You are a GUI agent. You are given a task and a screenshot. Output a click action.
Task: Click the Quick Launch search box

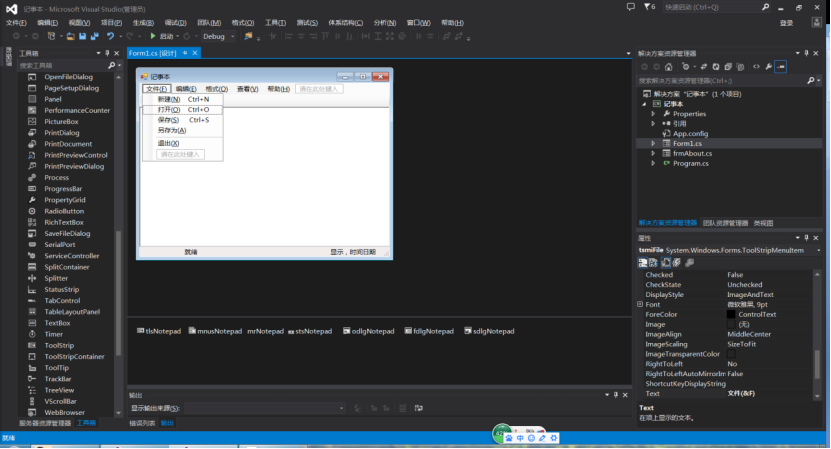[711, 7]
